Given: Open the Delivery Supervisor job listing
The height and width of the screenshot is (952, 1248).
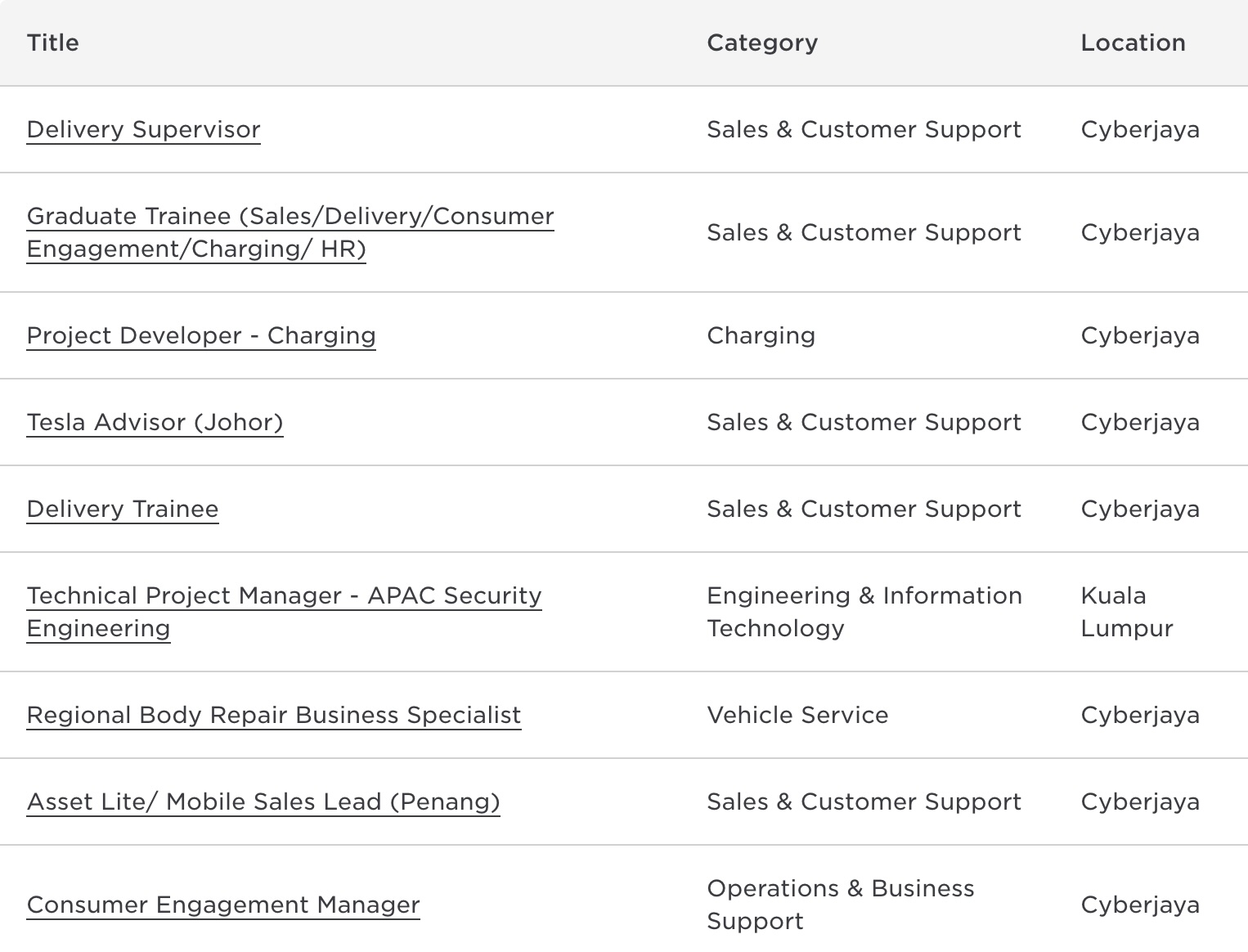Looking at the screenshot, I should tap(143, 129).
